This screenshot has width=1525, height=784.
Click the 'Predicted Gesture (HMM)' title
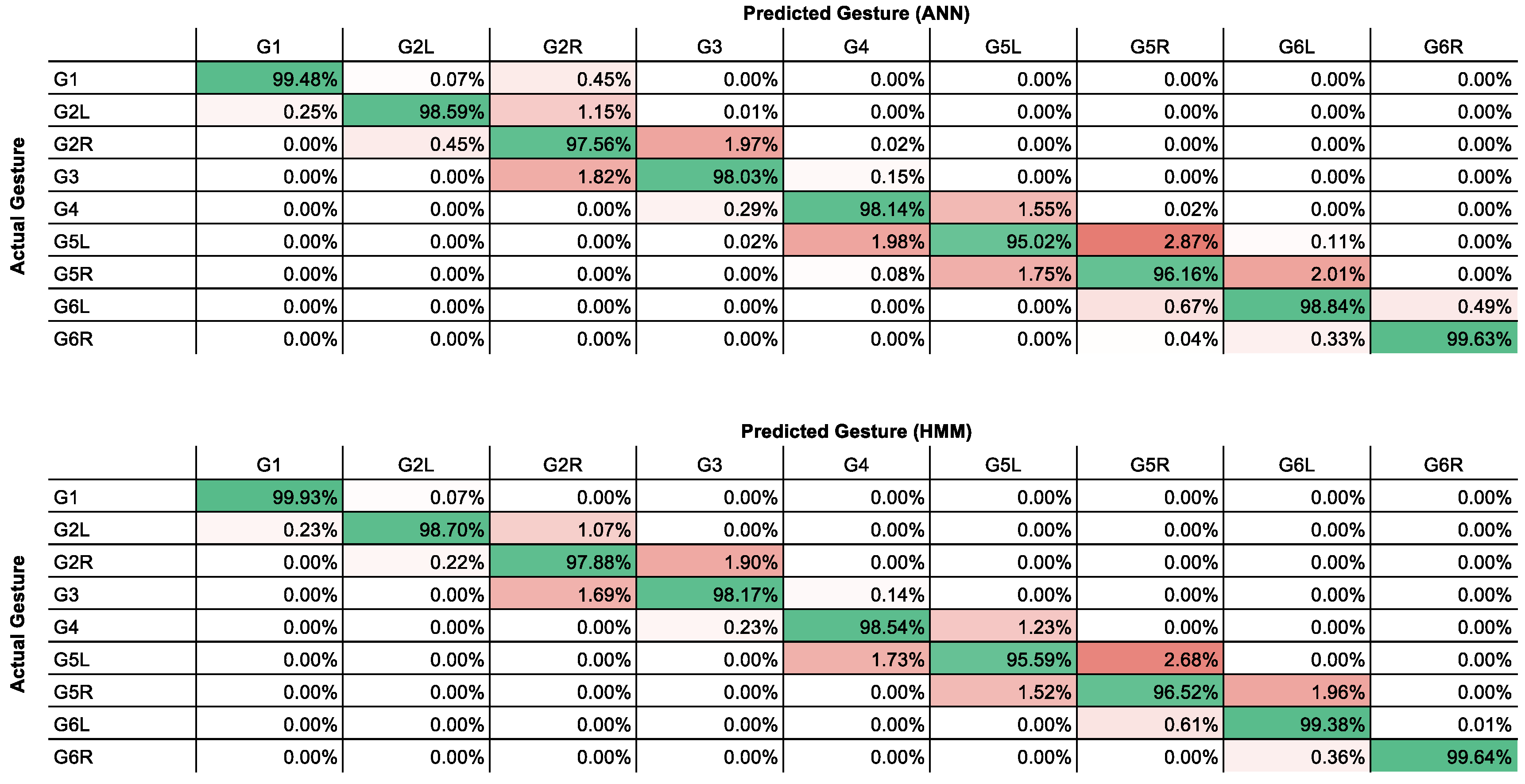856,431
